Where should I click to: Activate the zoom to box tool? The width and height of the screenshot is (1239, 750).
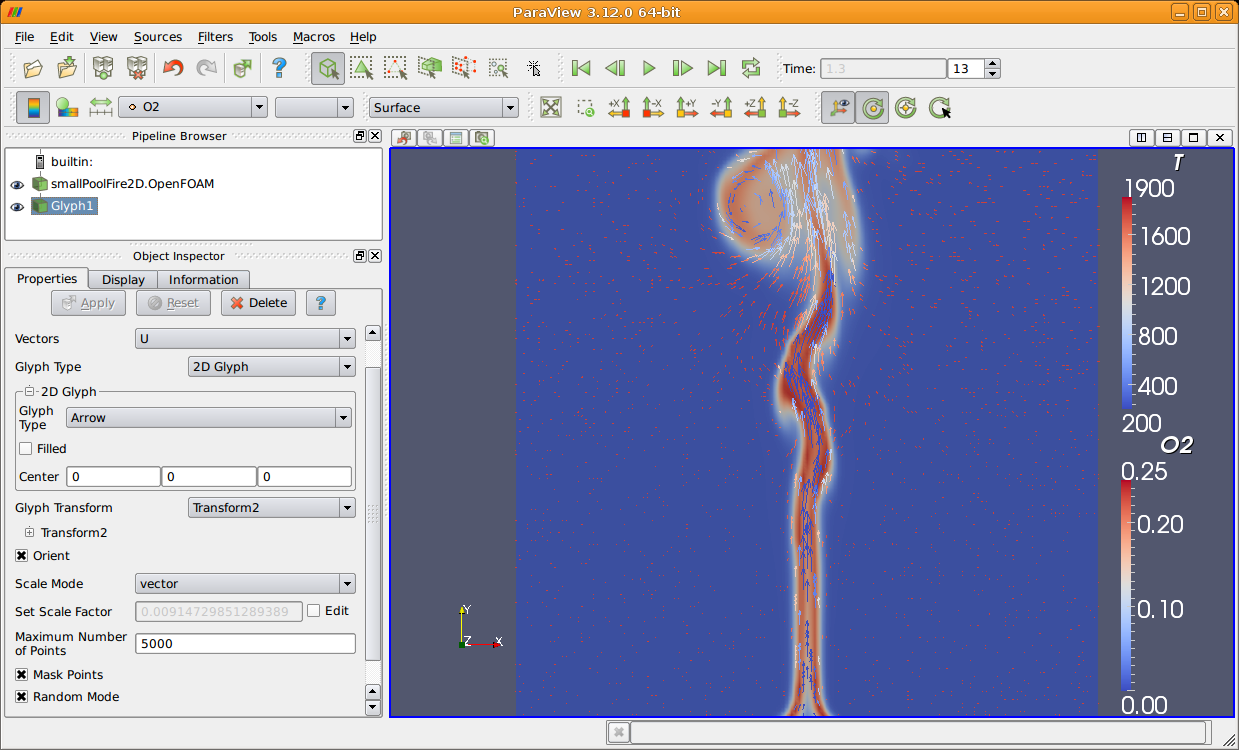(586, 107)
